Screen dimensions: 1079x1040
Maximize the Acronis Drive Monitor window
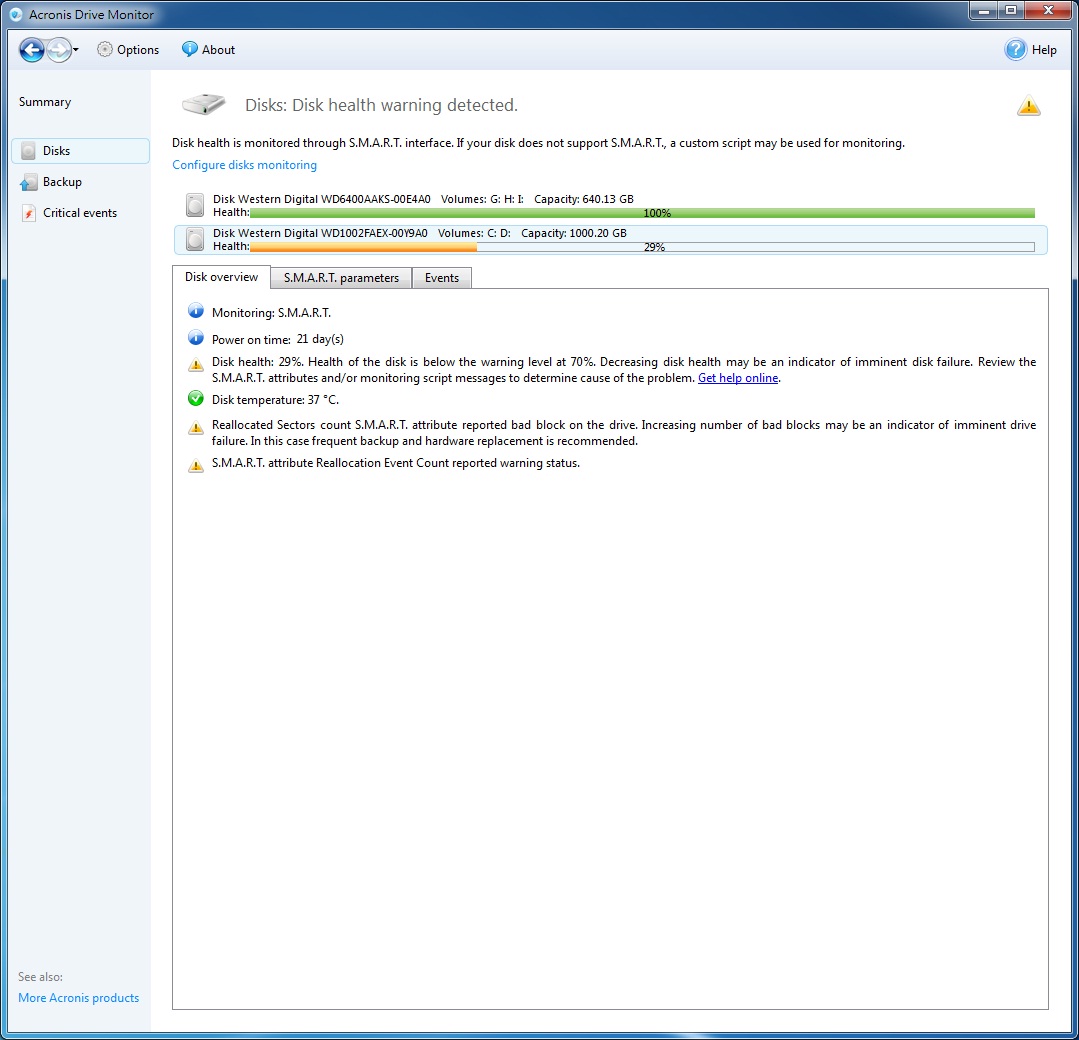point(1011,10)
